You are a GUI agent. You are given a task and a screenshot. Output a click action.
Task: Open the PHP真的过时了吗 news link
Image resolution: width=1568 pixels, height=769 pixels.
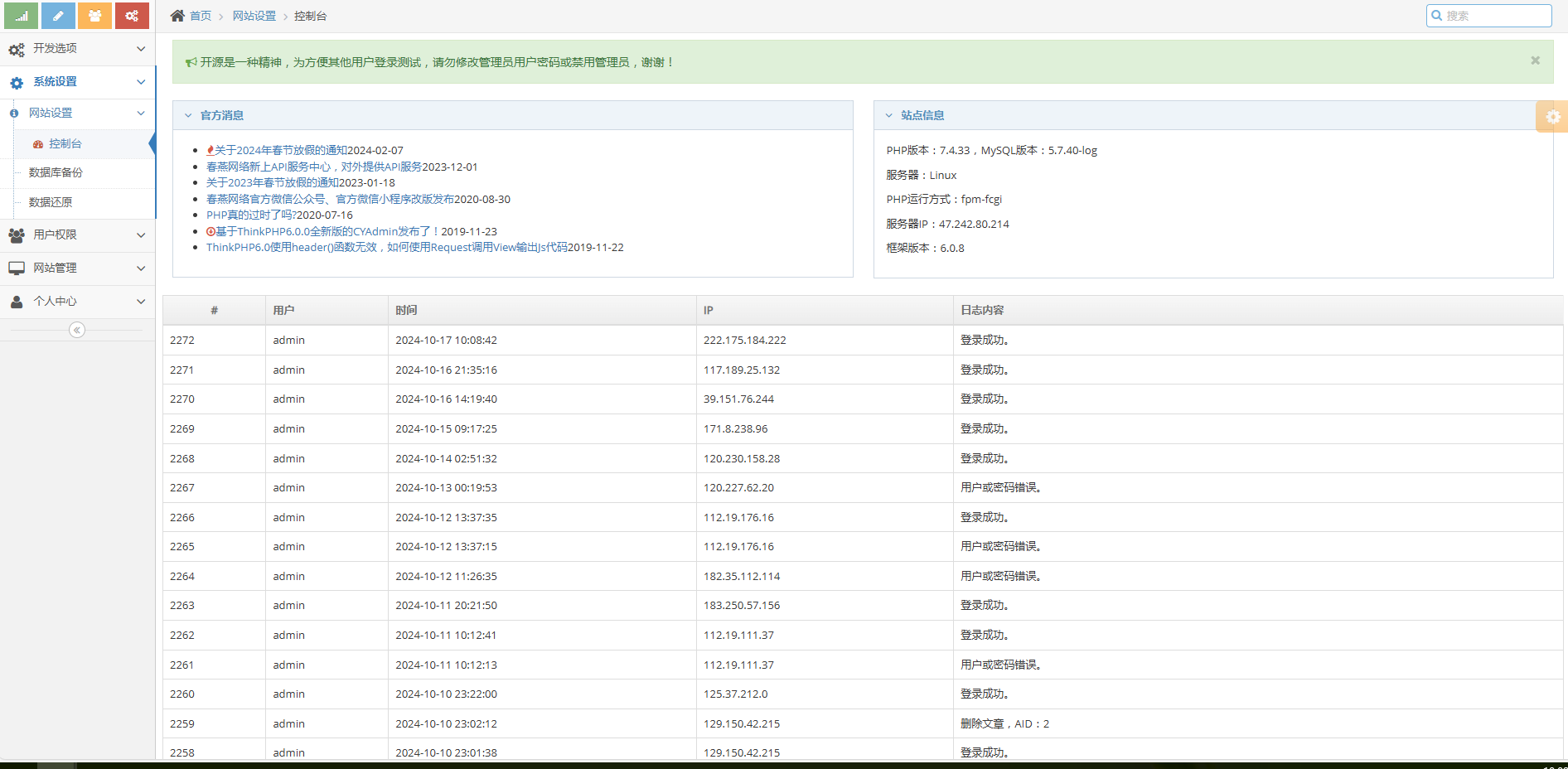tap(251, 215)
